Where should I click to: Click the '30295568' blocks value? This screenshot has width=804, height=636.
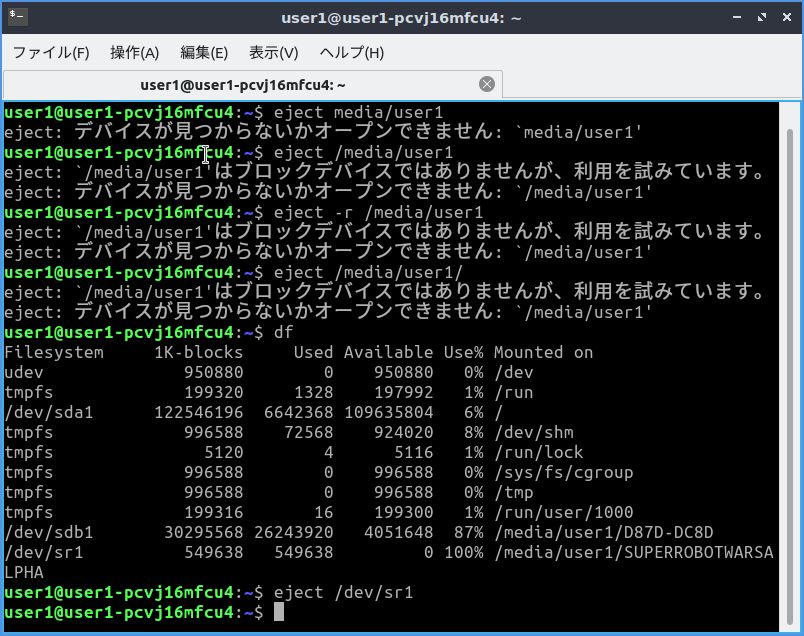pyautogui.click(x=204, y=532)
